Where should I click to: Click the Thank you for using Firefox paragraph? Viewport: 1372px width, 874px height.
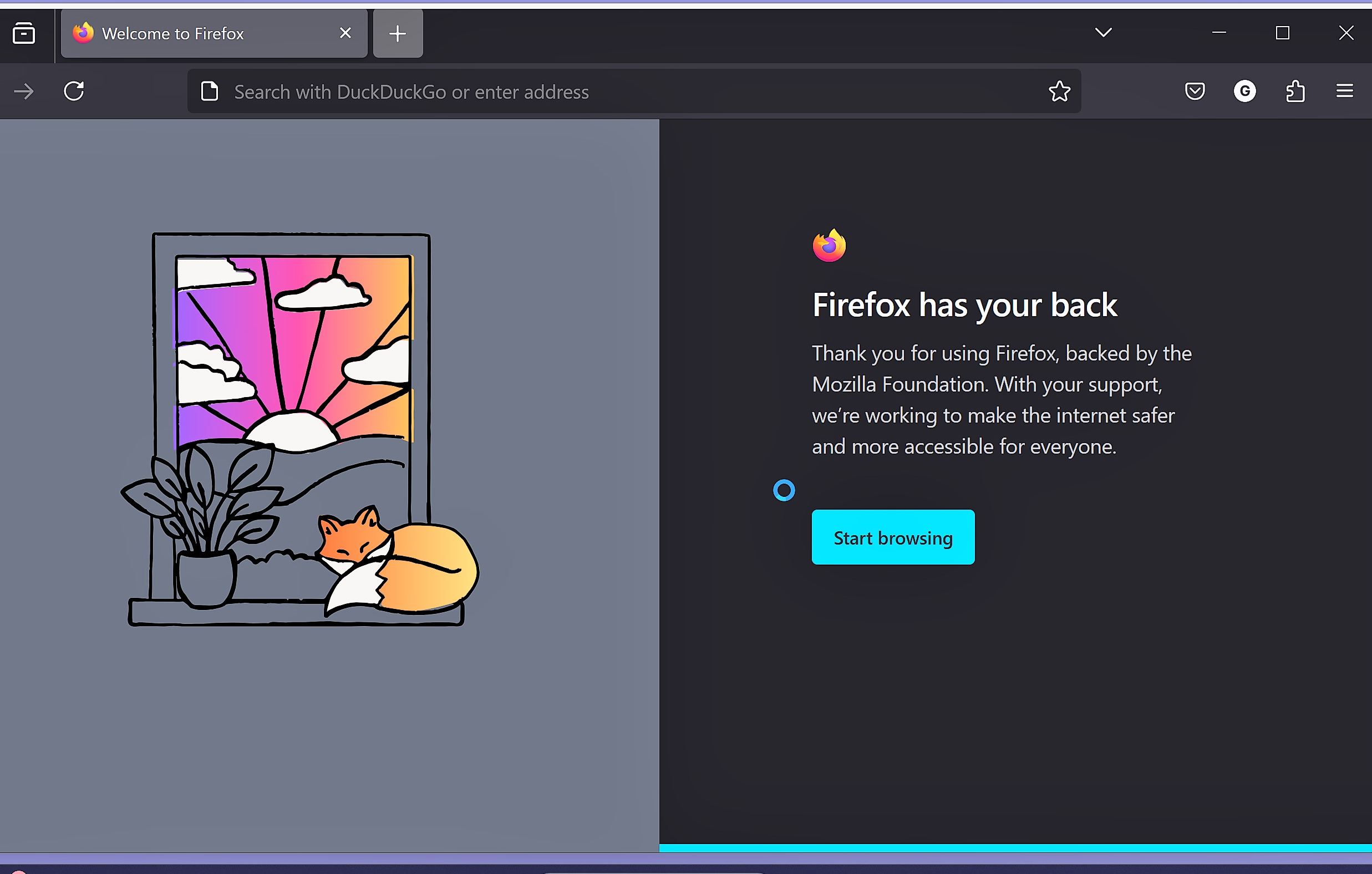click(x=1002, y=400)
